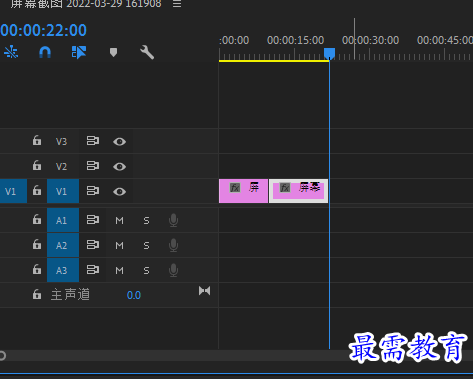Toggle A2 track targeting button
473x379 pixels.
[x=63, y=245]
